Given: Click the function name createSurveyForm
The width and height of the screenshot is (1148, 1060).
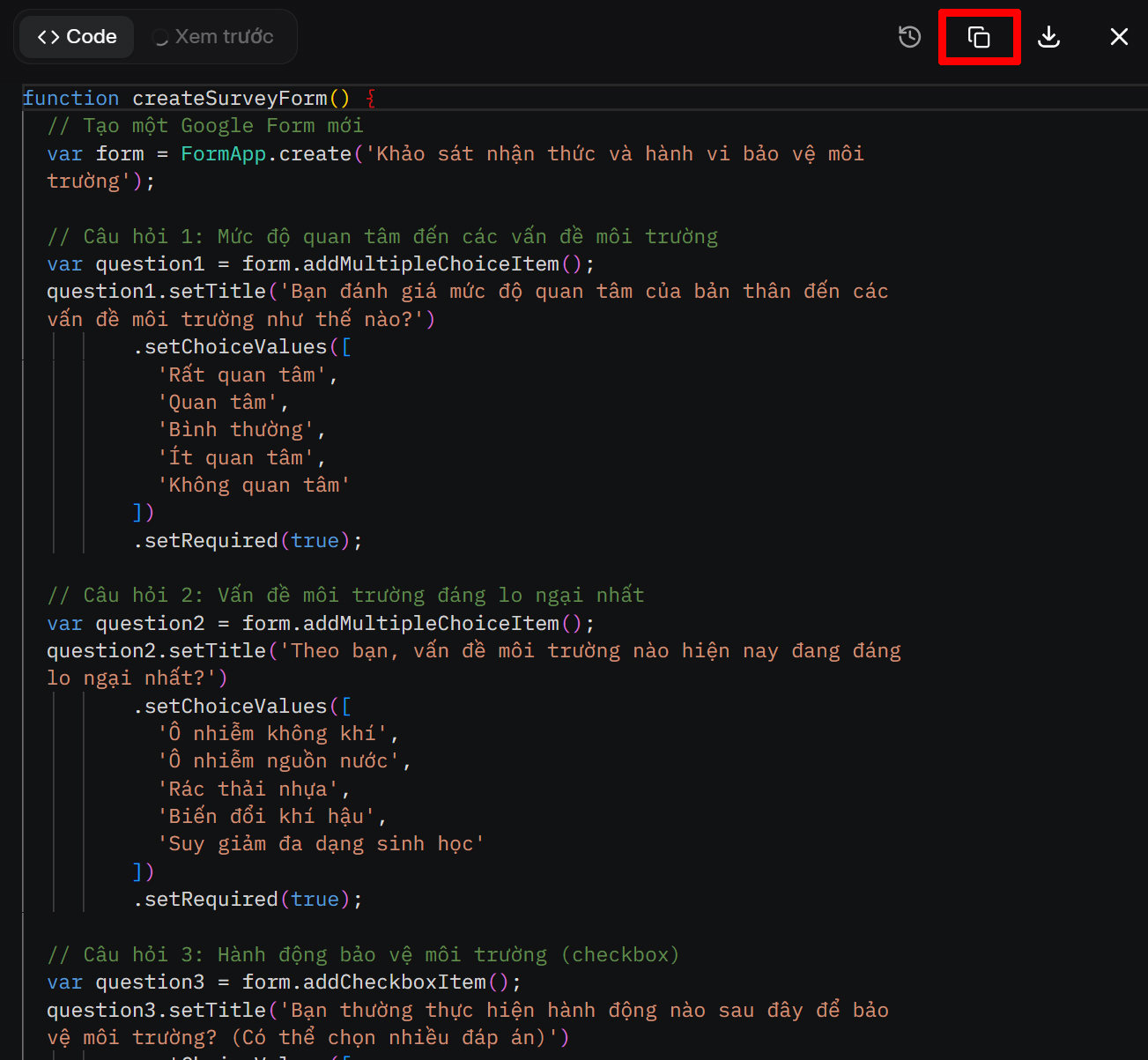Looking at the screenshot, I should [x=229, y=99].
